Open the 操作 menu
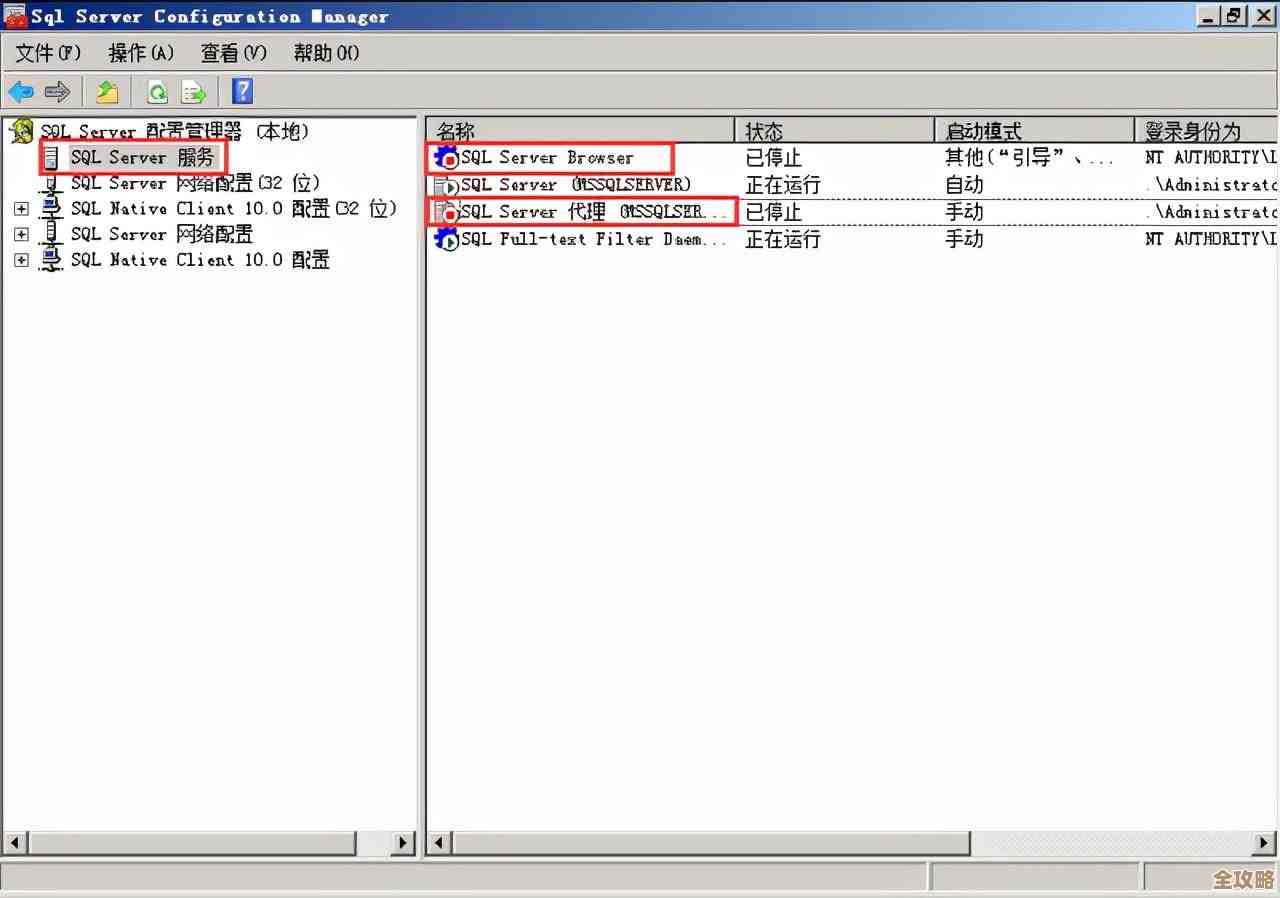 (139, 53)
